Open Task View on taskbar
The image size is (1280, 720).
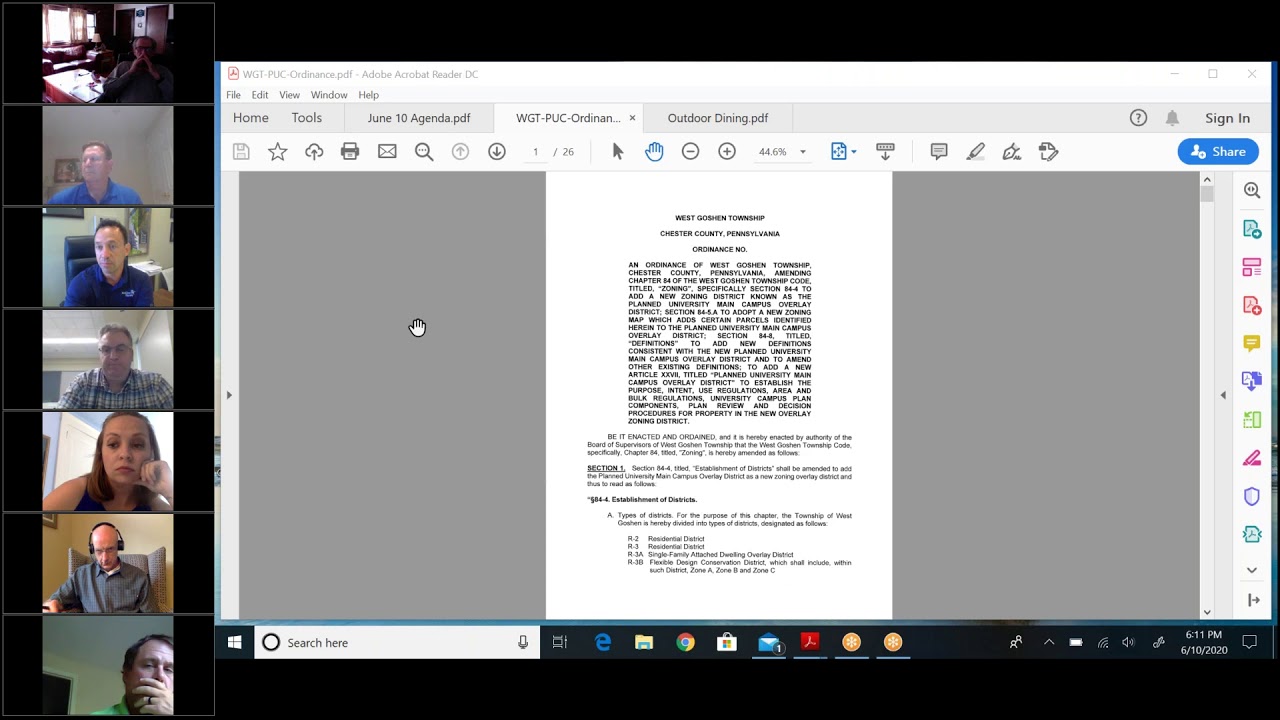560,643
